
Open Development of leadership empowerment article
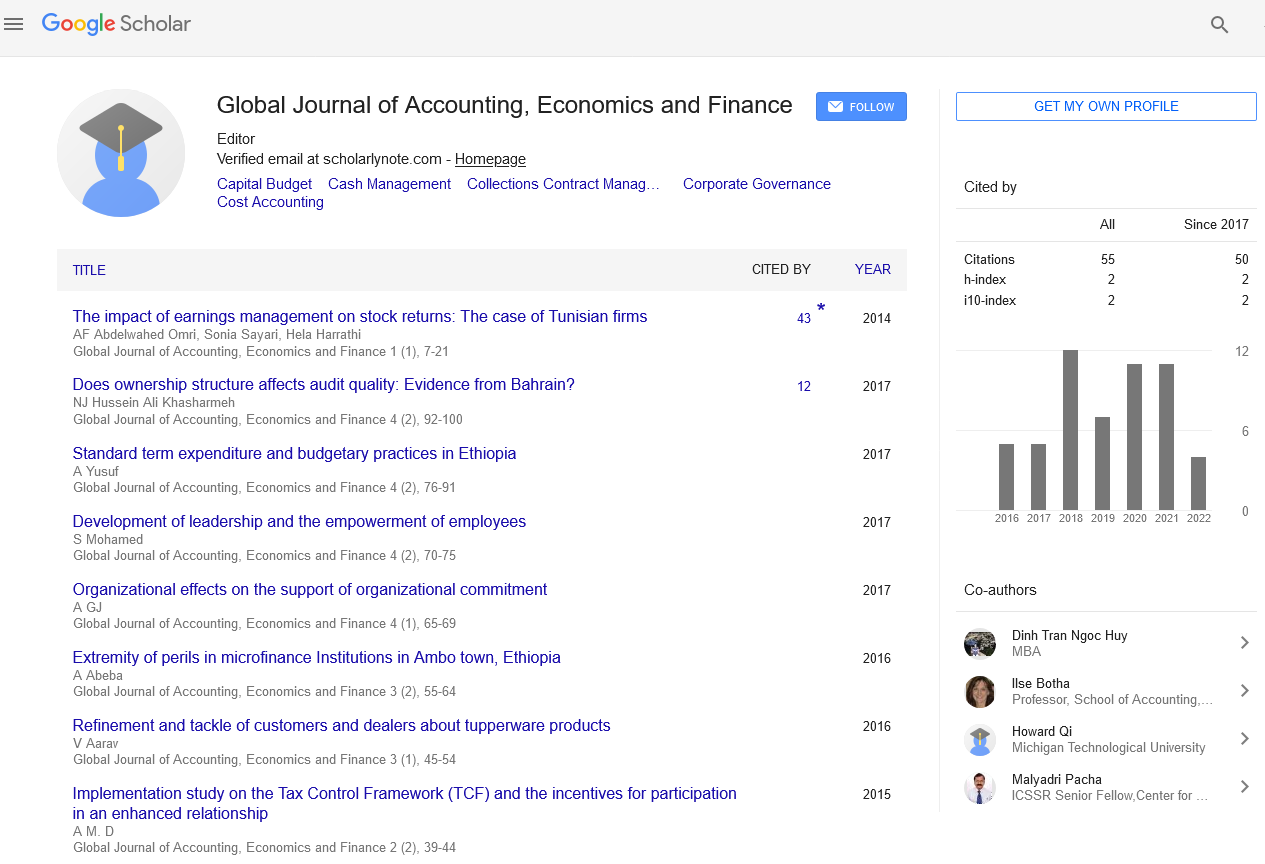coord(299,521)
